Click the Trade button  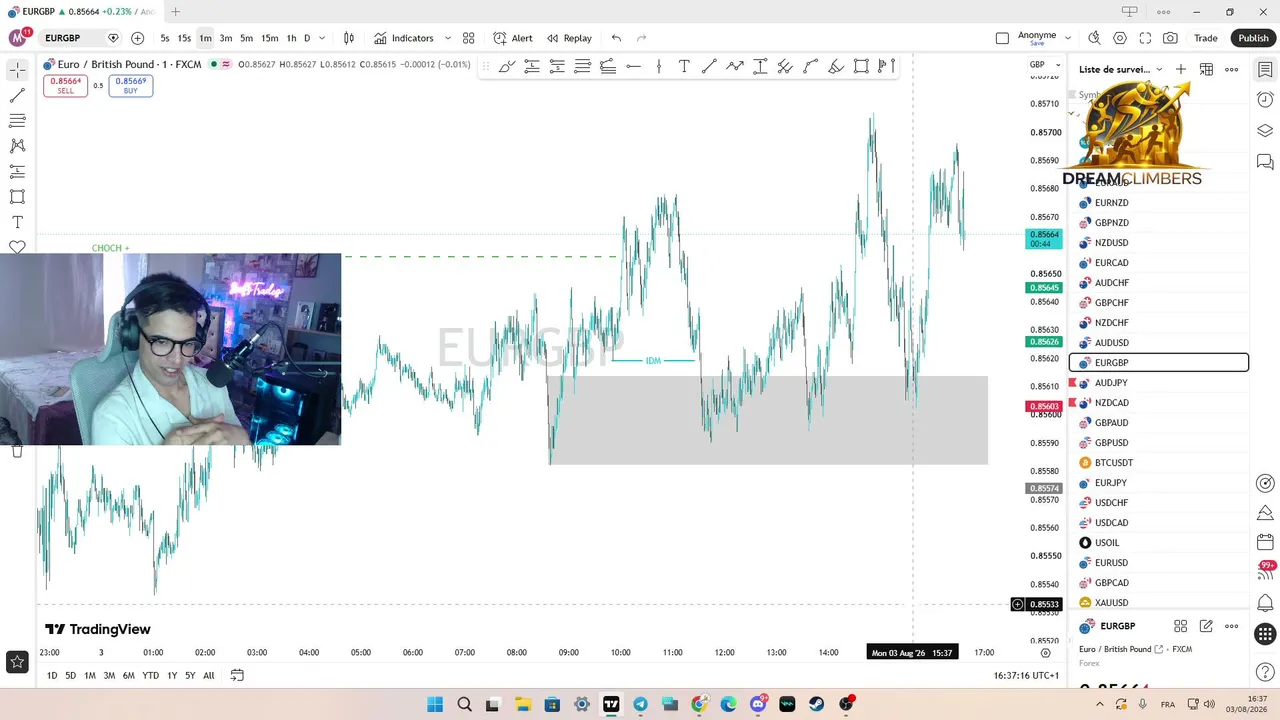click(x=1206, y=38)
